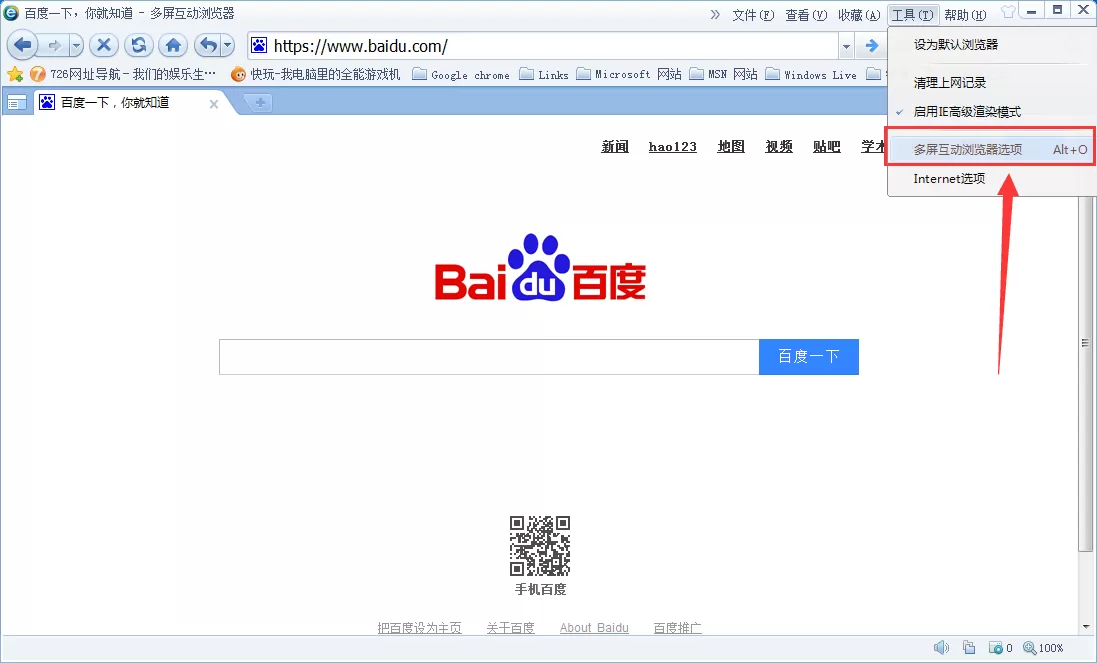Click 百度推广 footer link

677,628
